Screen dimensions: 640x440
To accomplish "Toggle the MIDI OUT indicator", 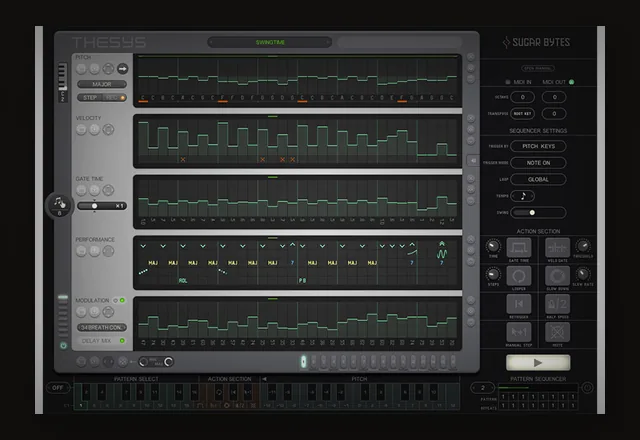I will (571, 82).
